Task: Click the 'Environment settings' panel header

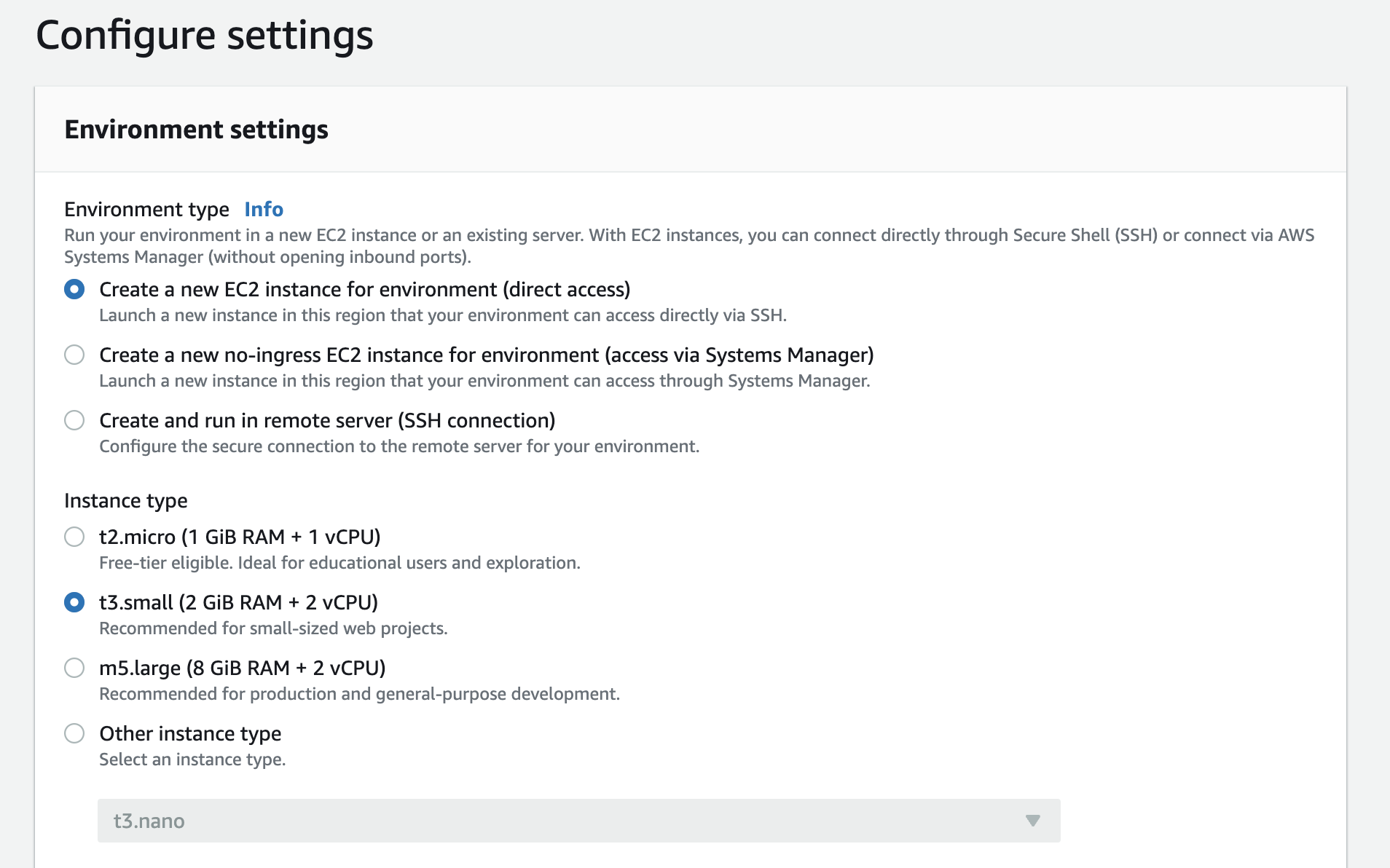Action: click(x=196, y=130)
